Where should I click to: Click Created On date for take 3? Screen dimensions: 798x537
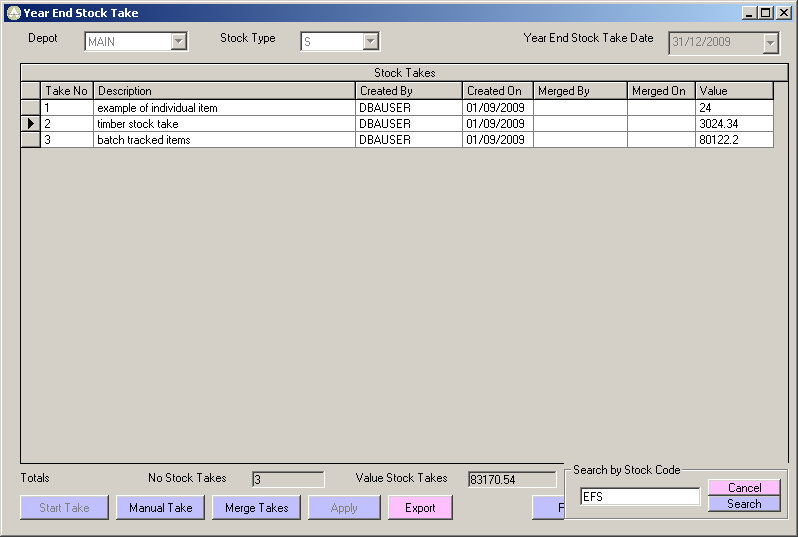(498, 139)
